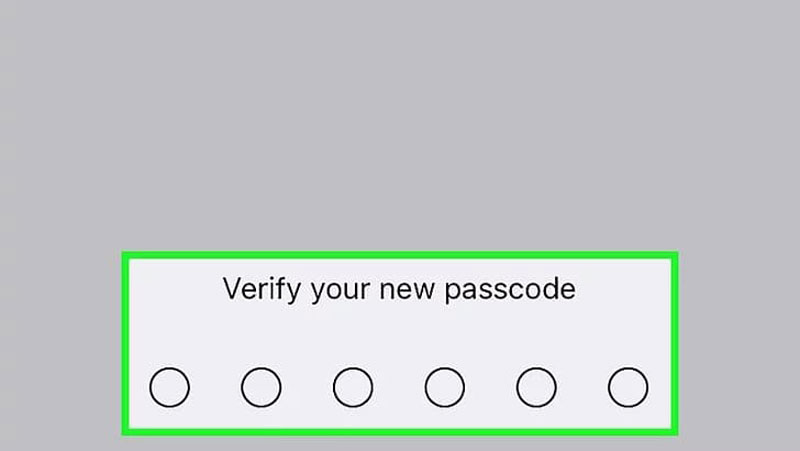Select the third passcode digit circle

pyautogui.click(x=353, y=387)
